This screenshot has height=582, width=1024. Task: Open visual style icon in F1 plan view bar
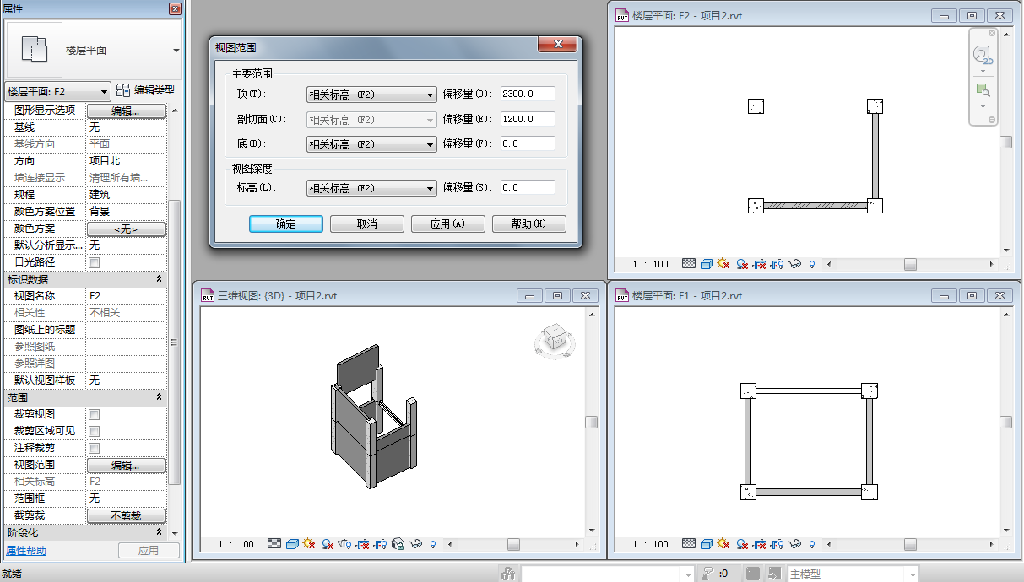point(707,544)
